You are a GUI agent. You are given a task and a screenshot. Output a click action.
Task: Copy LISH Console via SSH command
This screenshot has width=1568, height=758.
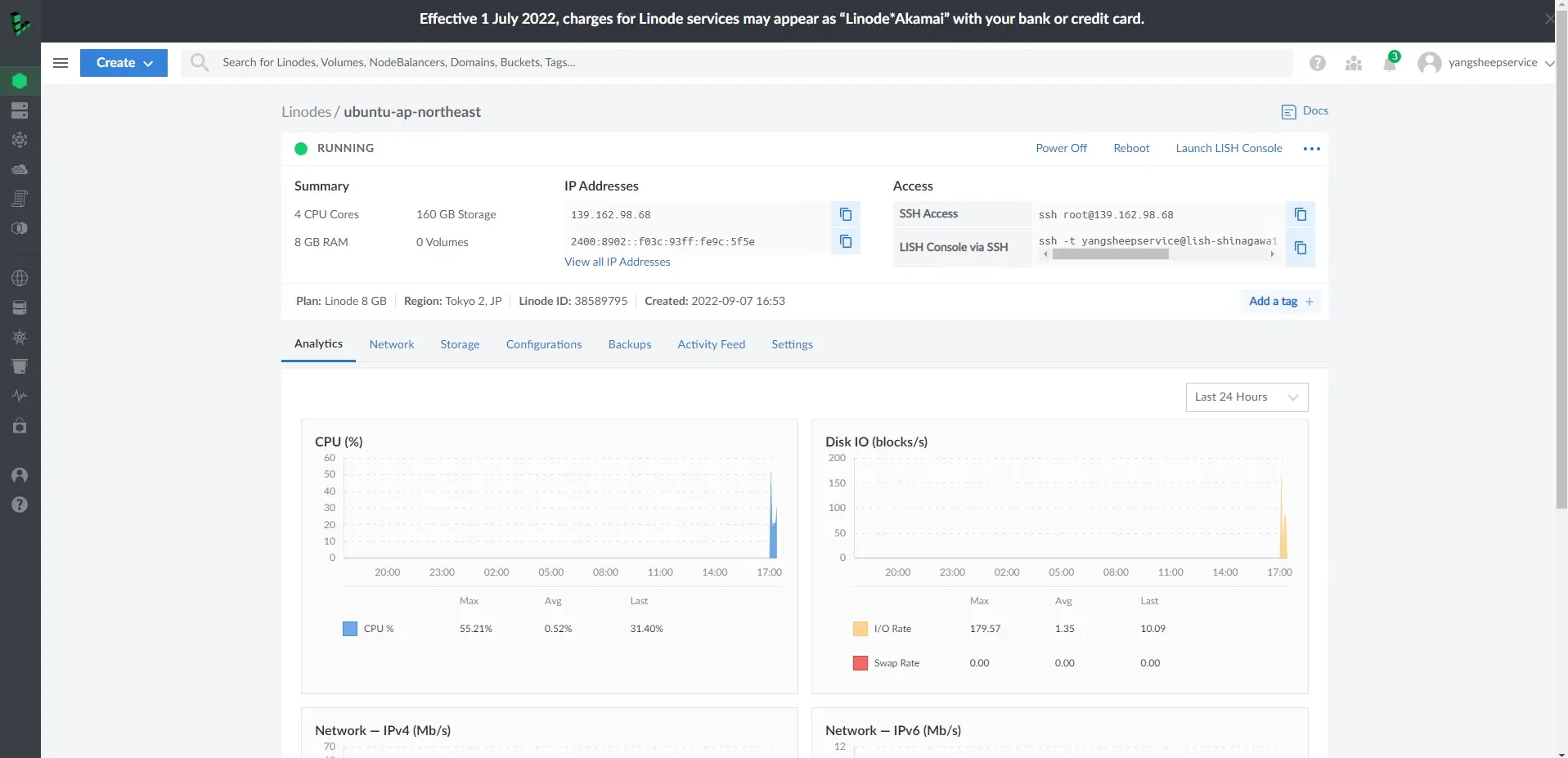pos(1301,248)
